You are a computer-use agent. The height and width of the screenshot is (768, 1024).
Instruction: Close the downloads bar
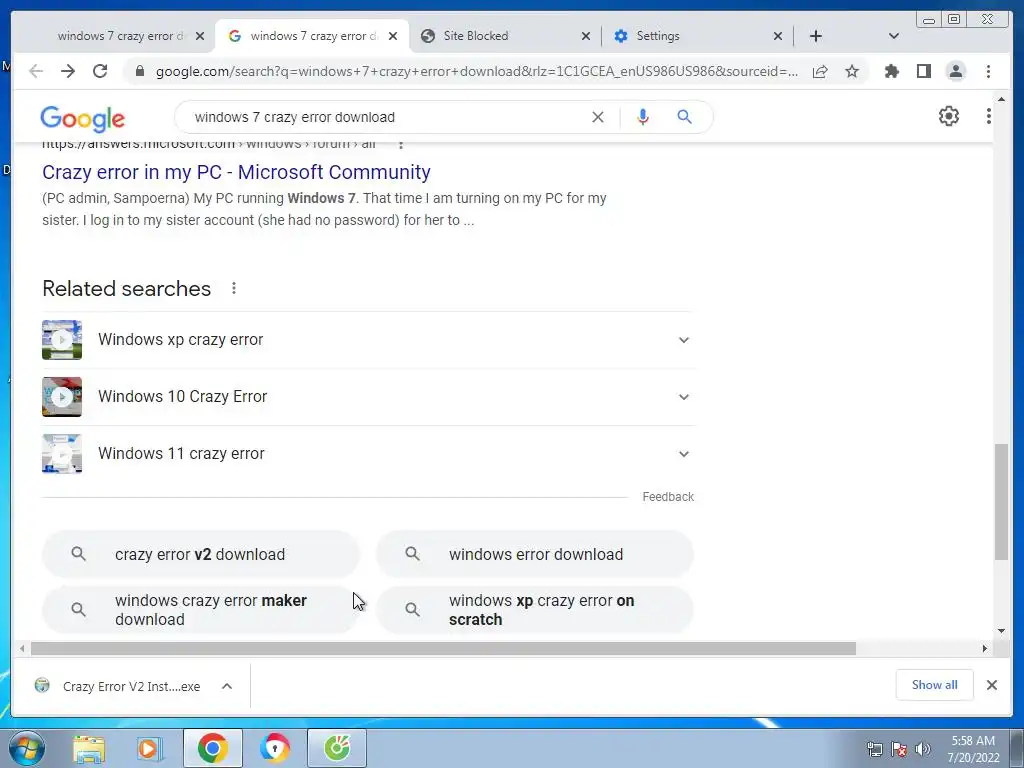(992, 685)
